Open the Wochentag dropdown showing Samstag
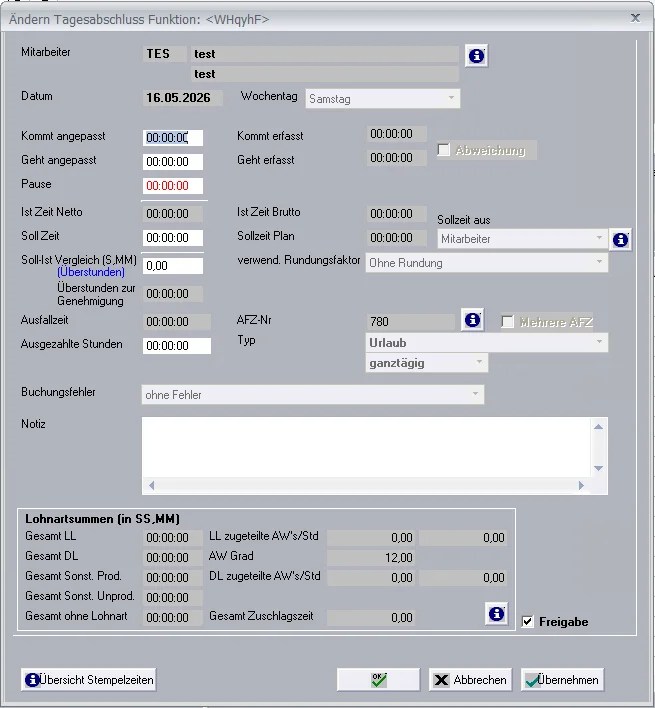This screenshot has width=655, height=708. pos(383,99)
